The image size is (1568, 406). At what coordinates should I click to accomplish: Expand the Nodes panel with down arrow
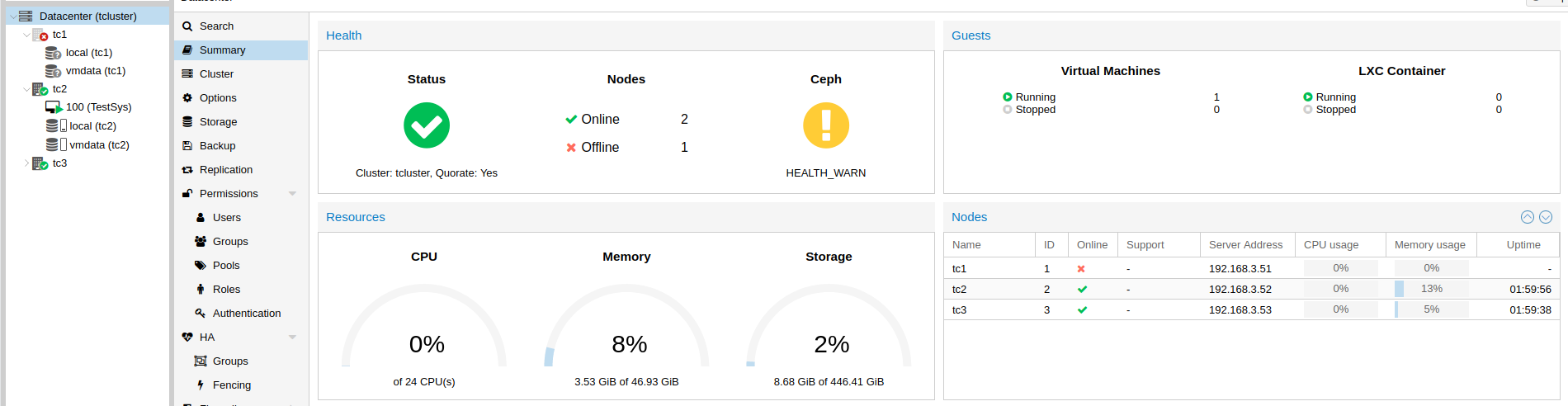1546,217
